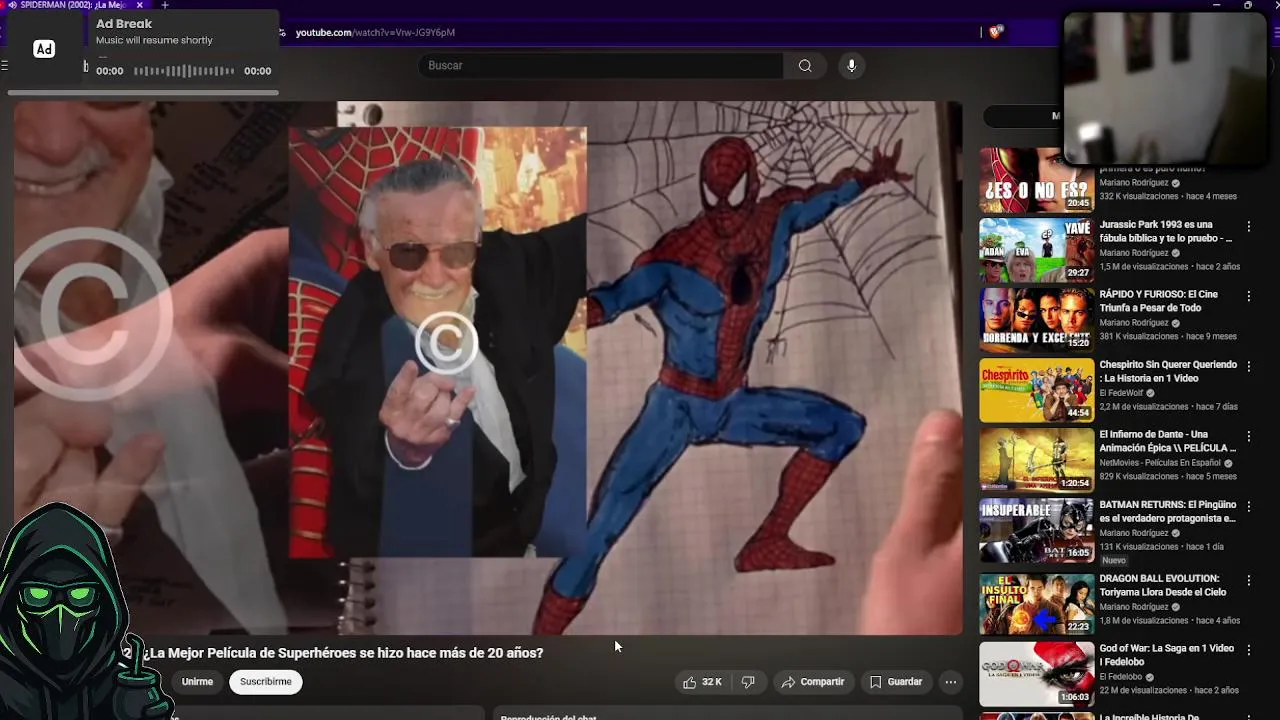Viewport: 1280px width, 720px height.
Task: Click the Suscribirme button
Action: 266,682
